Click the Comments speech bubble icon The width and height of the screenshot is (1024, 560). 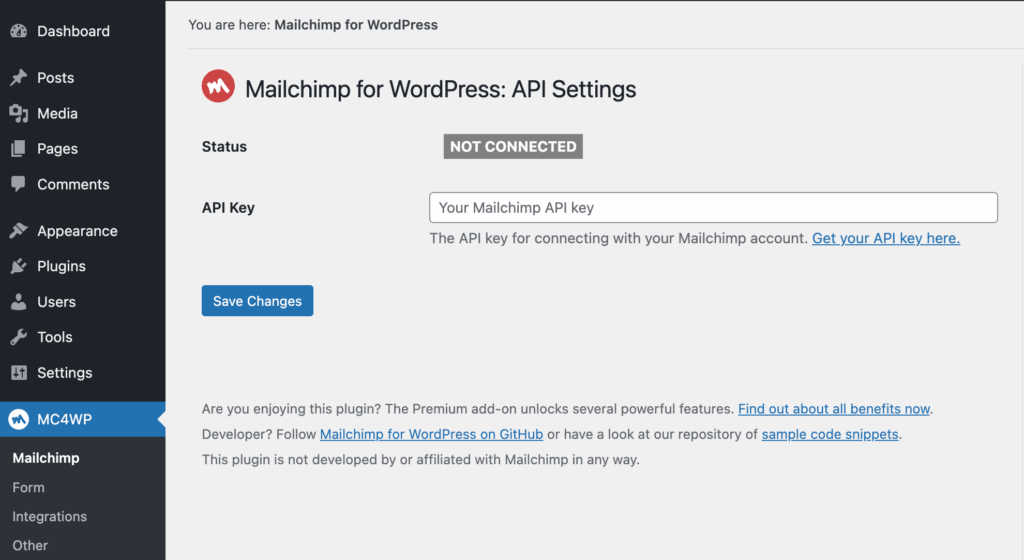(19, 184)
